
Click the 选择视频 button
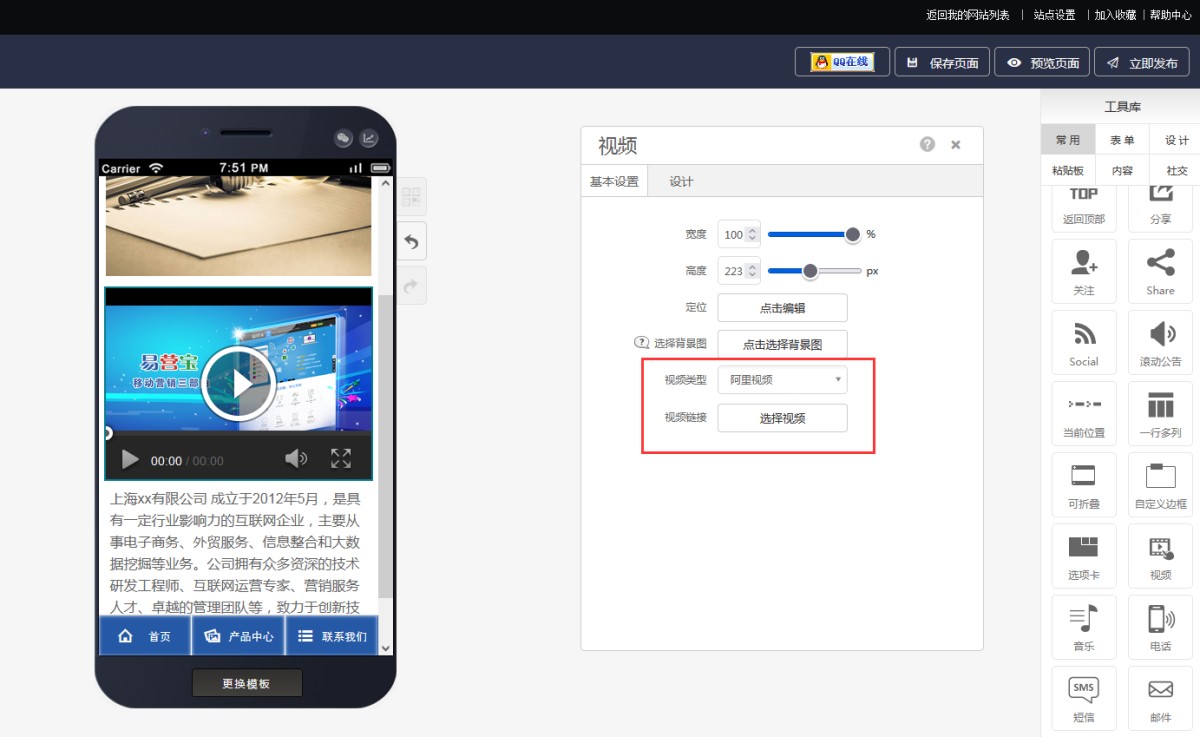pyautogui.click(x=782, y=418)
